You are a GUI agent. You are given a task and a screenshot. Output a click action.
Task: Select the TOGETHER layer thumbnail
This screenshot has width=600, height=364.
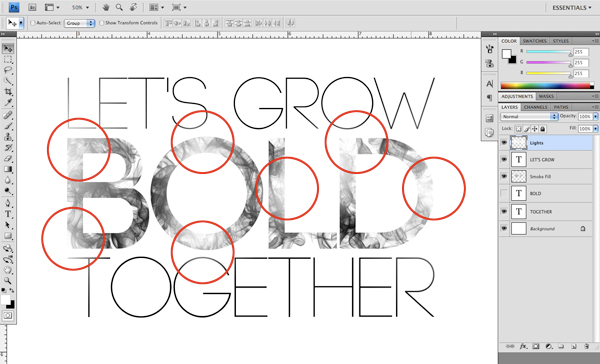pyautogui.click(x=519, y=211)
